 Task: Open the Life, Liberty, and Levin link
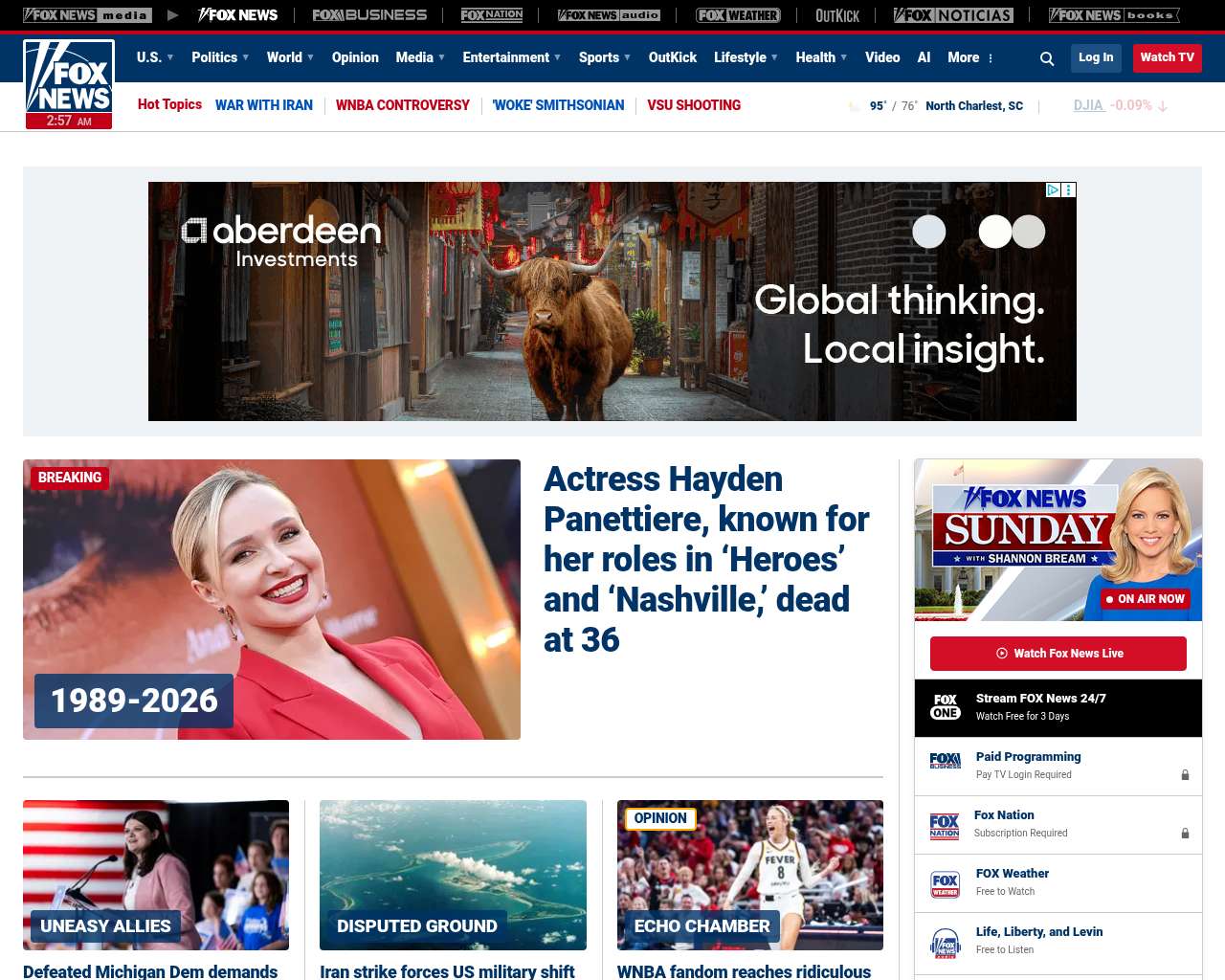coord(1039,932)
